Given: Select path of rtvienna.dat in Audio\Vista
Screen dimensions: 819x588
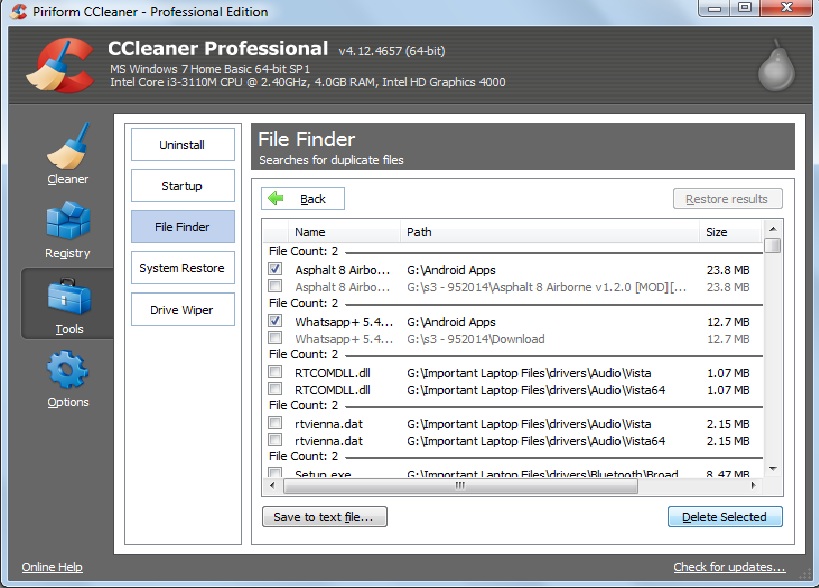Looking at the screenshot, I should 529,424.
